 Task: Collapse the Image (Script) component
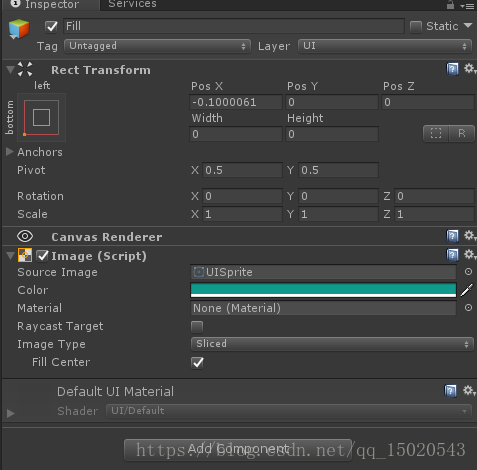point(10,256)
